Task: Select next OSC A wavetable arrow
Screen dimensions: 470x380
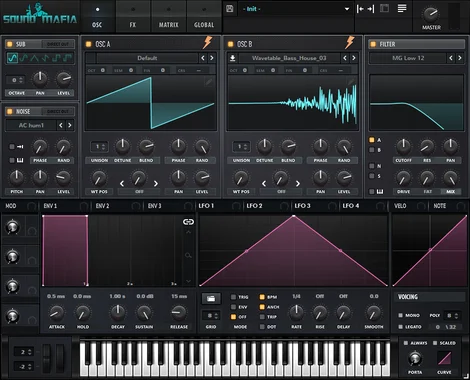Action: (212, 58)
